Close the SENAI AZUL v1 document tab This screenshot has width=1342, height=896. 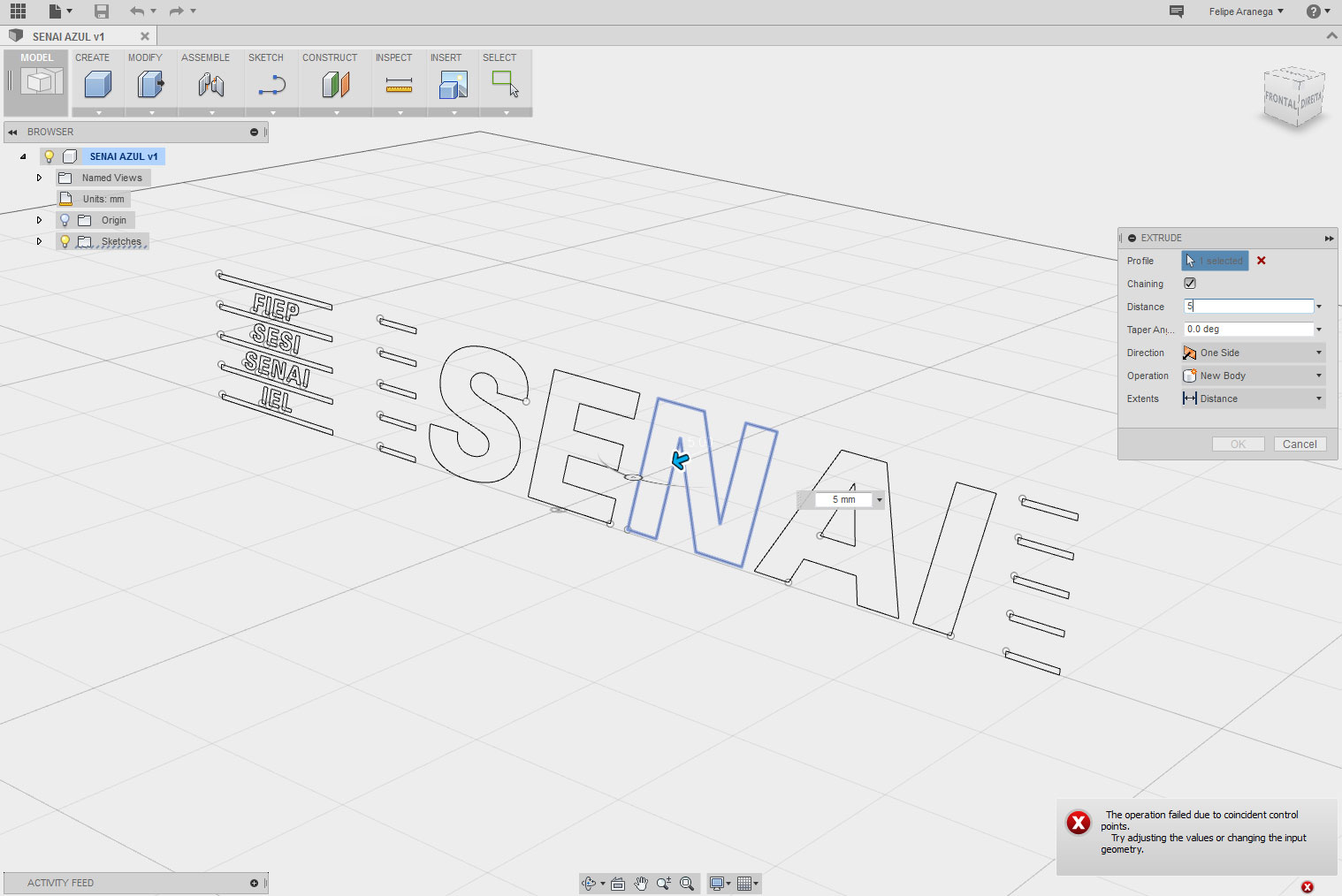click(145, 36)
